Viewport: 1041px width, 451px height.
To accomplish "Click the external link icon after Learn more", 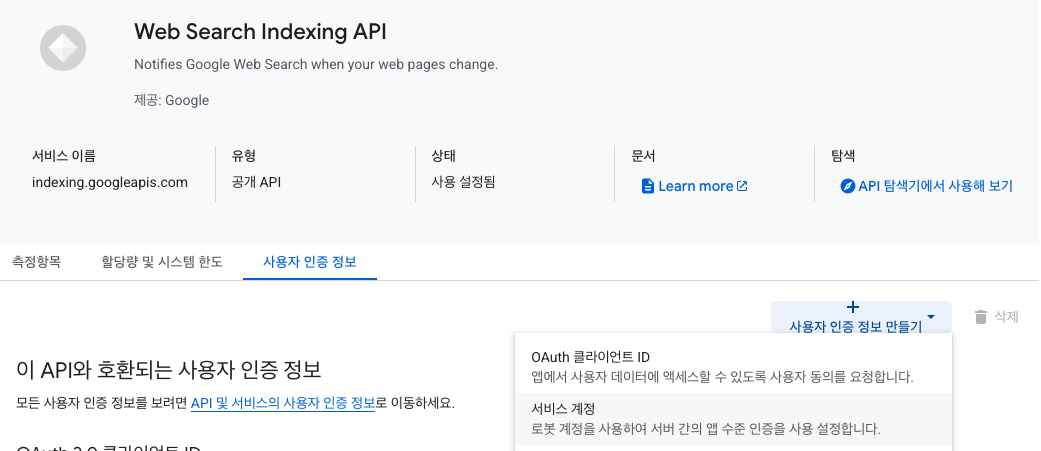I will point(742,187).
